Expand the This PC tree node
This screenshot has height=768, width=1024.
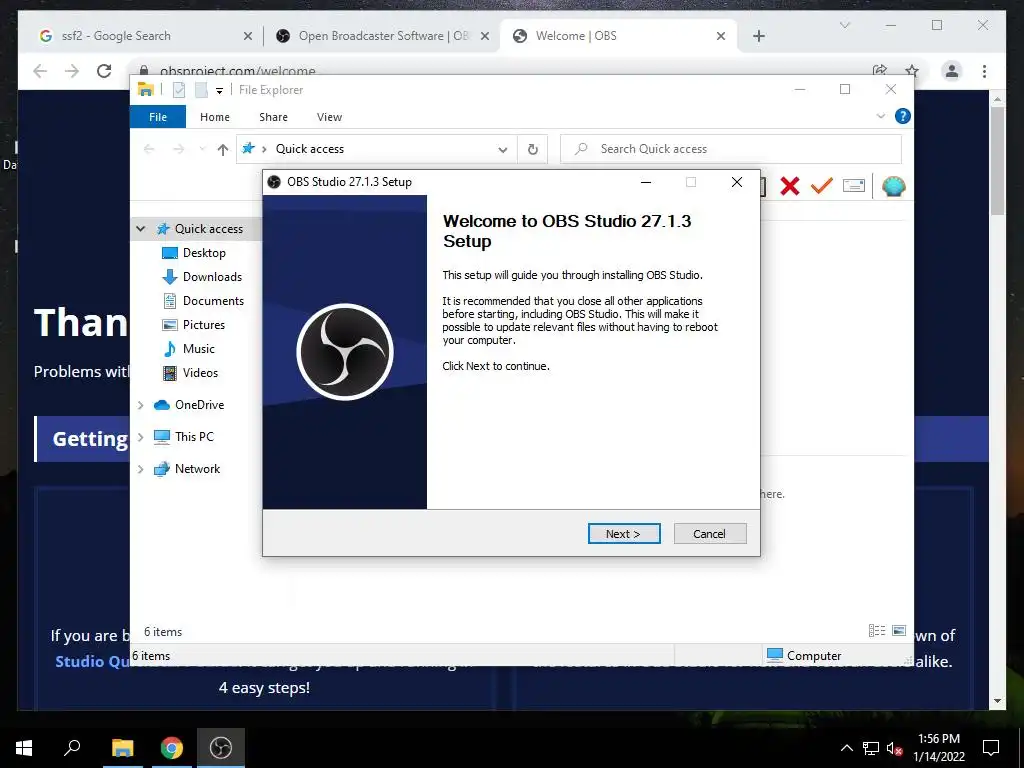pos(140,437)
